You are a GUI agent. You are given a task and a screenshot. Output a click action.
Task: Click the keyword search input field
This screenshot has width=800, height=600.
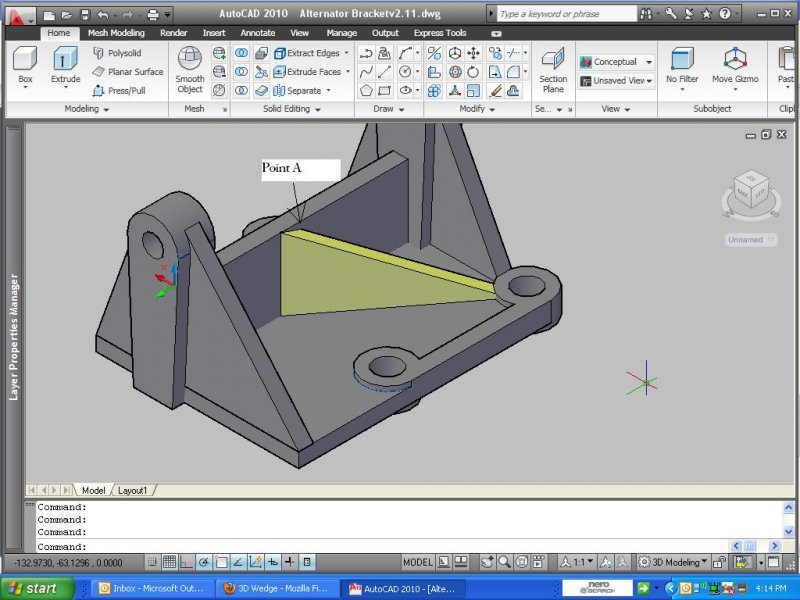click(x=566, y=14)
